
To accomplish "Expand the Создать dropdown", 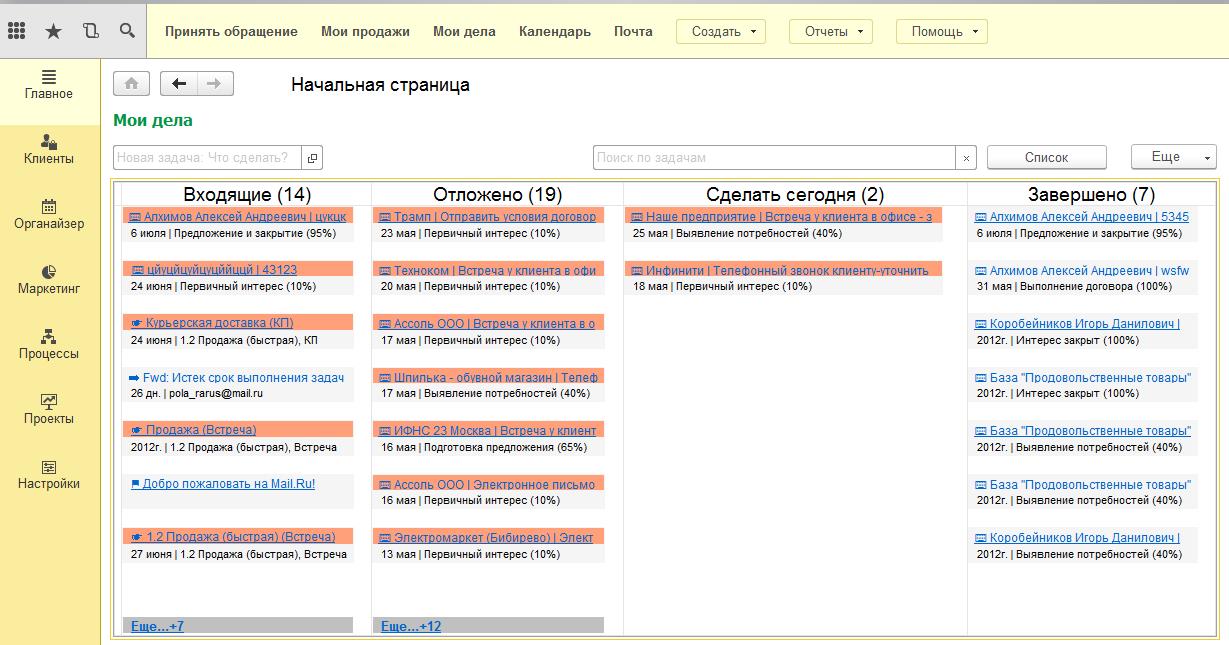I will (720, 31).
